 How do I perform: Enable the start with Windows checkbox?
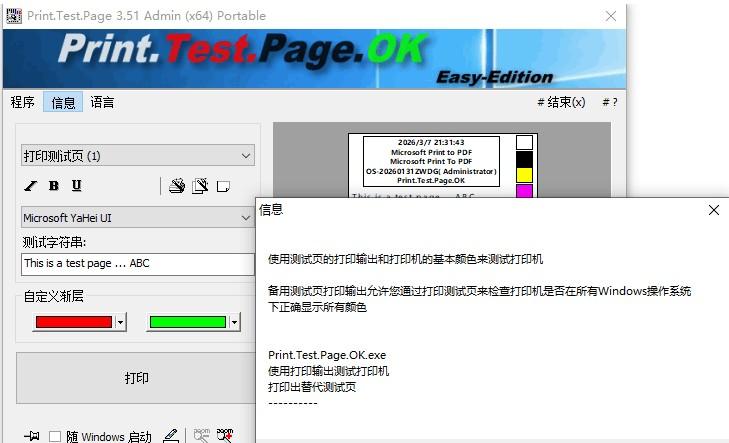point(55,436)
